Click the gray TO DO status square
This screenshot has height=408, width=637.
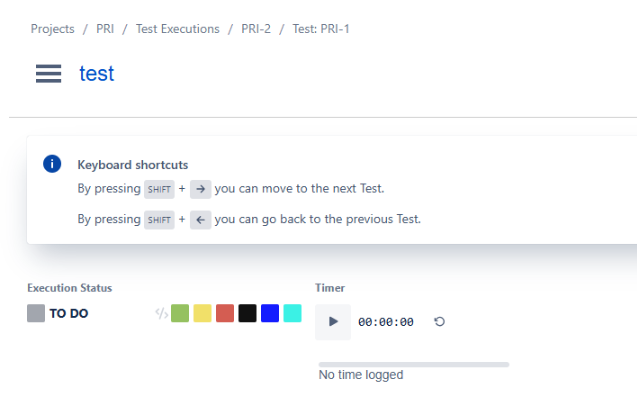36,313
